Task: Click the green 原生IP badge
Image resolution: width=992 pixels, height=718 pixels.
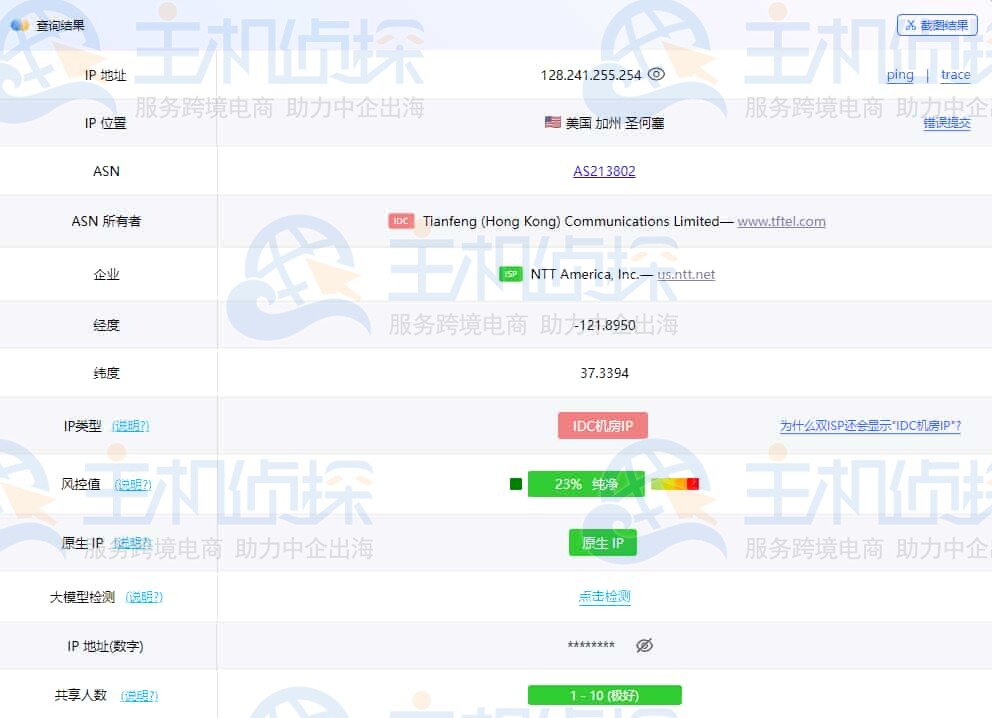Action: coord(603,542)
